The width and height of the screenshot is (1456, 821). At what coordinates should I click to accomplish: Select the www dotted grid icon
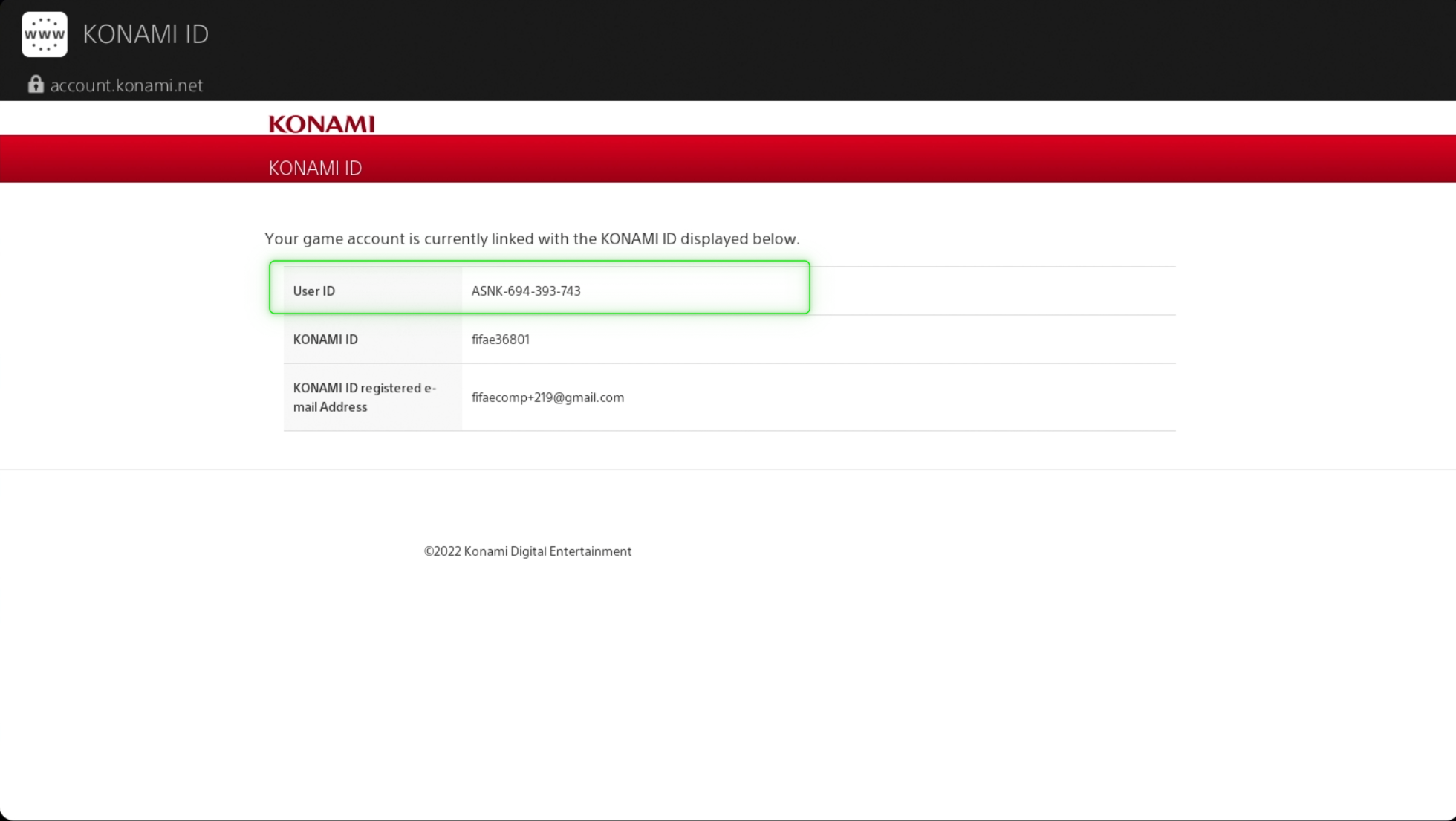coord(44,33)
